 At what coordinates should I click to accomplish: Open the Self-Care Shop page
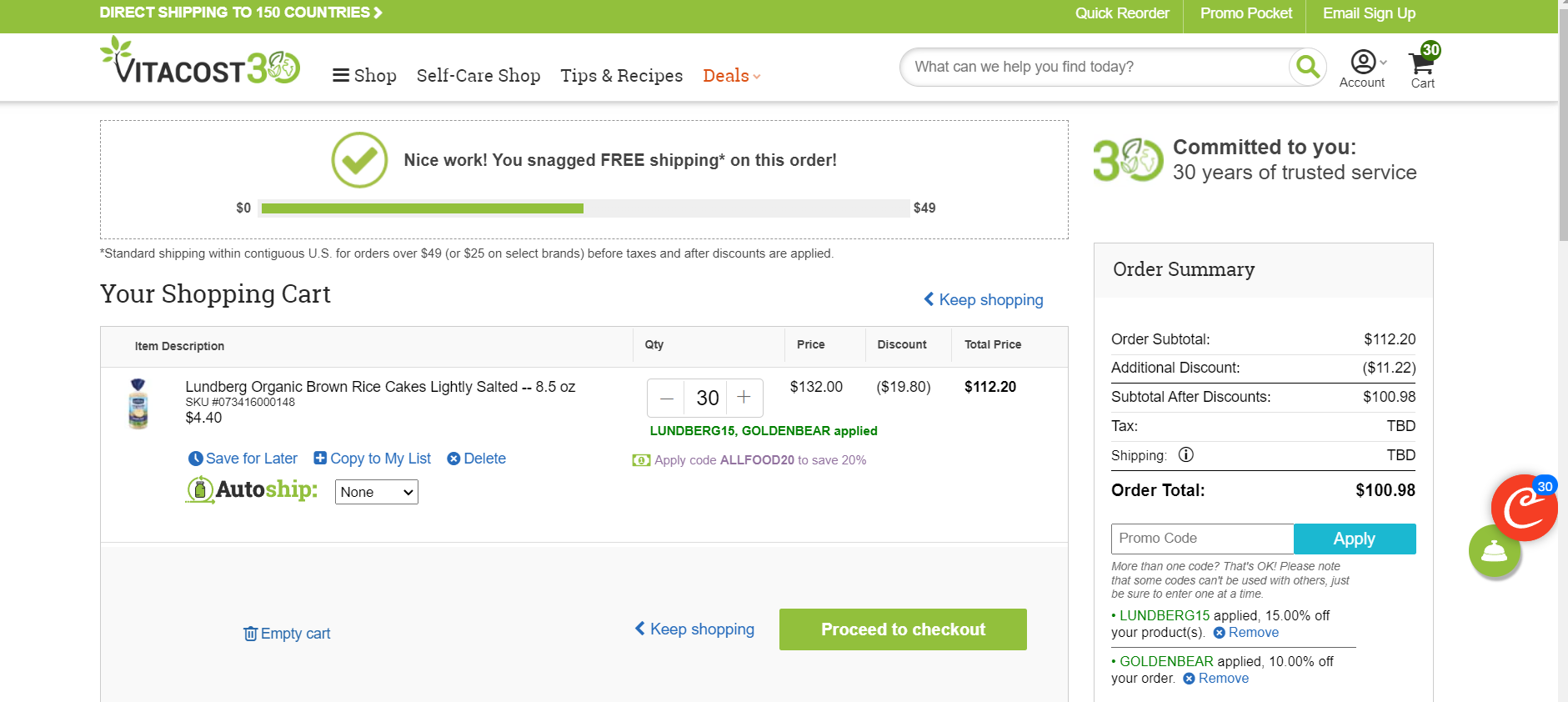pos(478,76)
